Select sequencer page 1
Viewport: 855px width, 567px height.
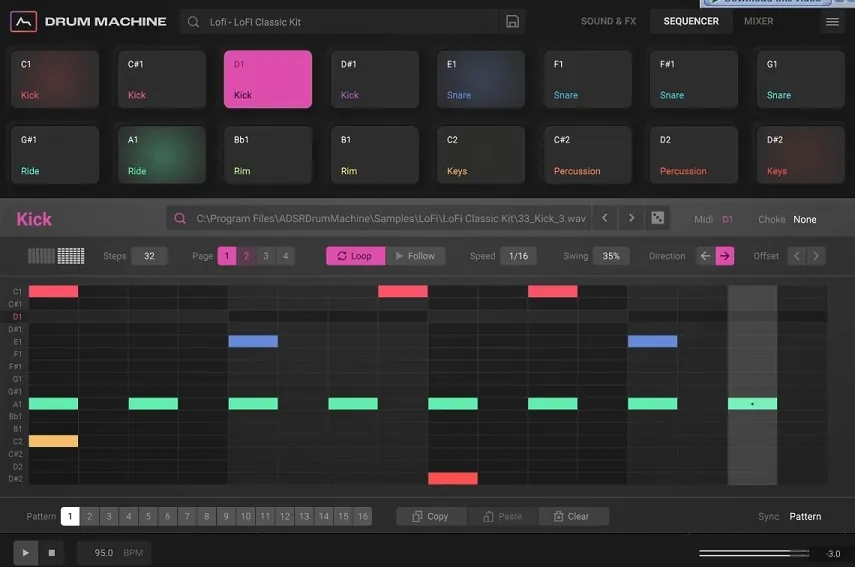pyautogui.click(x=227, y=256)
